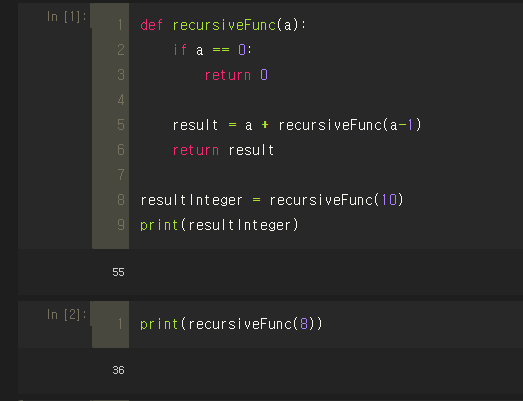Click the output value 36

point(118,370)
